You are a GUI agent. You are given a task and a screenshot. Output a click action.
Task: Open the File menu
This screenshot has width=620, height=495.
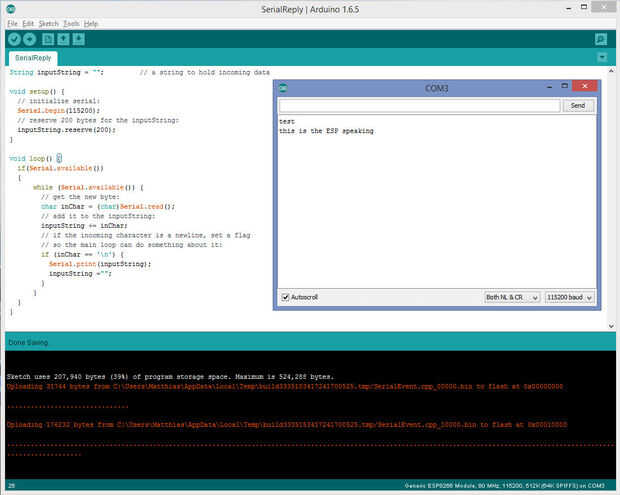[13, 24]
